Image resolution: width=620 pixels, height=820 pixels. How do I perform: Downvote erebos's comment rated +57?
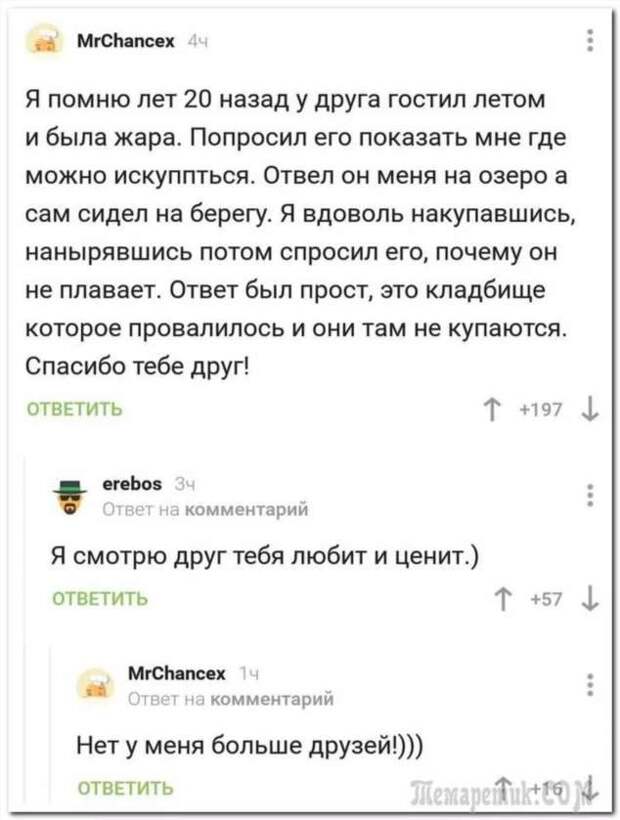pos(590,599)
